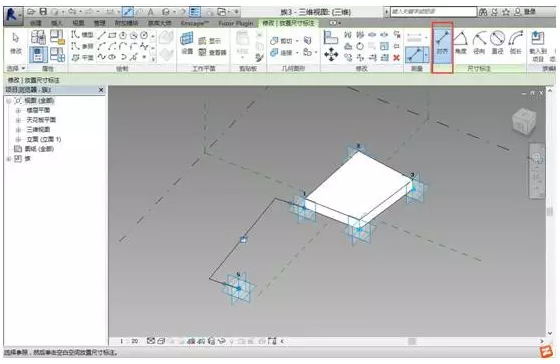Toggle Thin Lines in quick access toolbar
Viewport: 560px width, 364px height.
coord(195,12)
